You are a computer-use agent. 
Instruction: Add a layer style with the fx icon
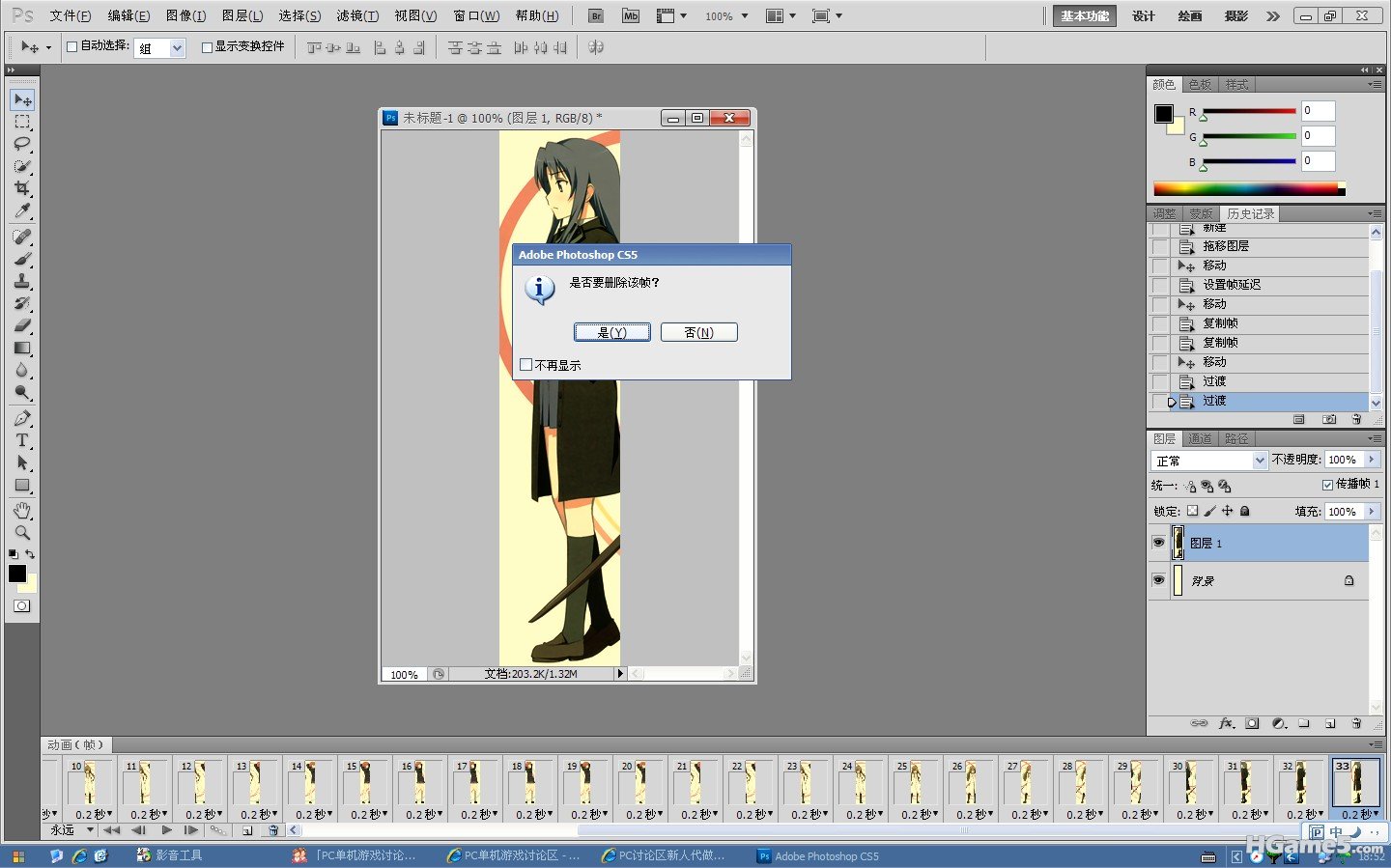click(1227, 723)
